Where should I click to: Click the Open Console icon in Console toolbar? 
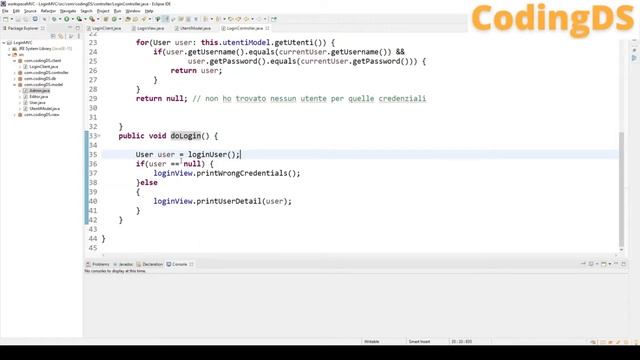click(x=604, y=264)
